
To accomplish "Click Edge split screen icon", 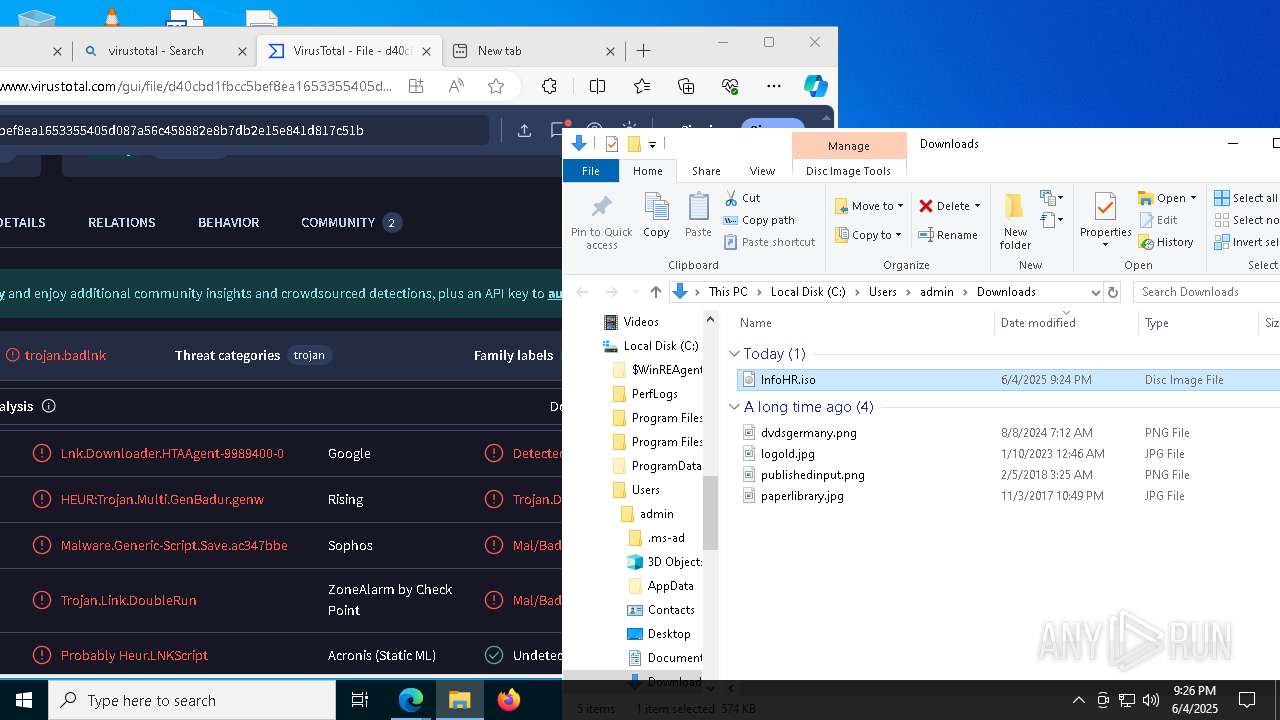I will pos(597,86).
